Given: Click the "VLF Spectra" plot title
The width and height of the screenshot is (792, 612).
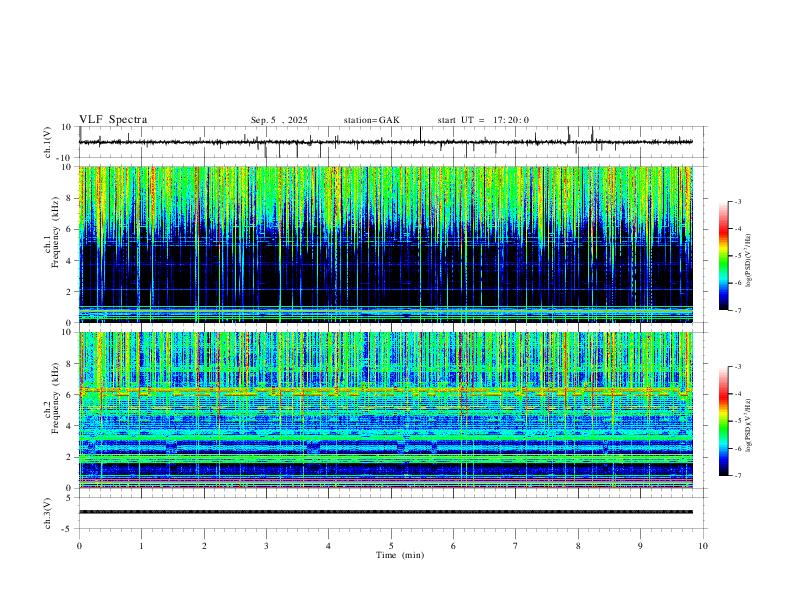Looking at the screenshot, I should pyautogui.click(x=113, y=120).
